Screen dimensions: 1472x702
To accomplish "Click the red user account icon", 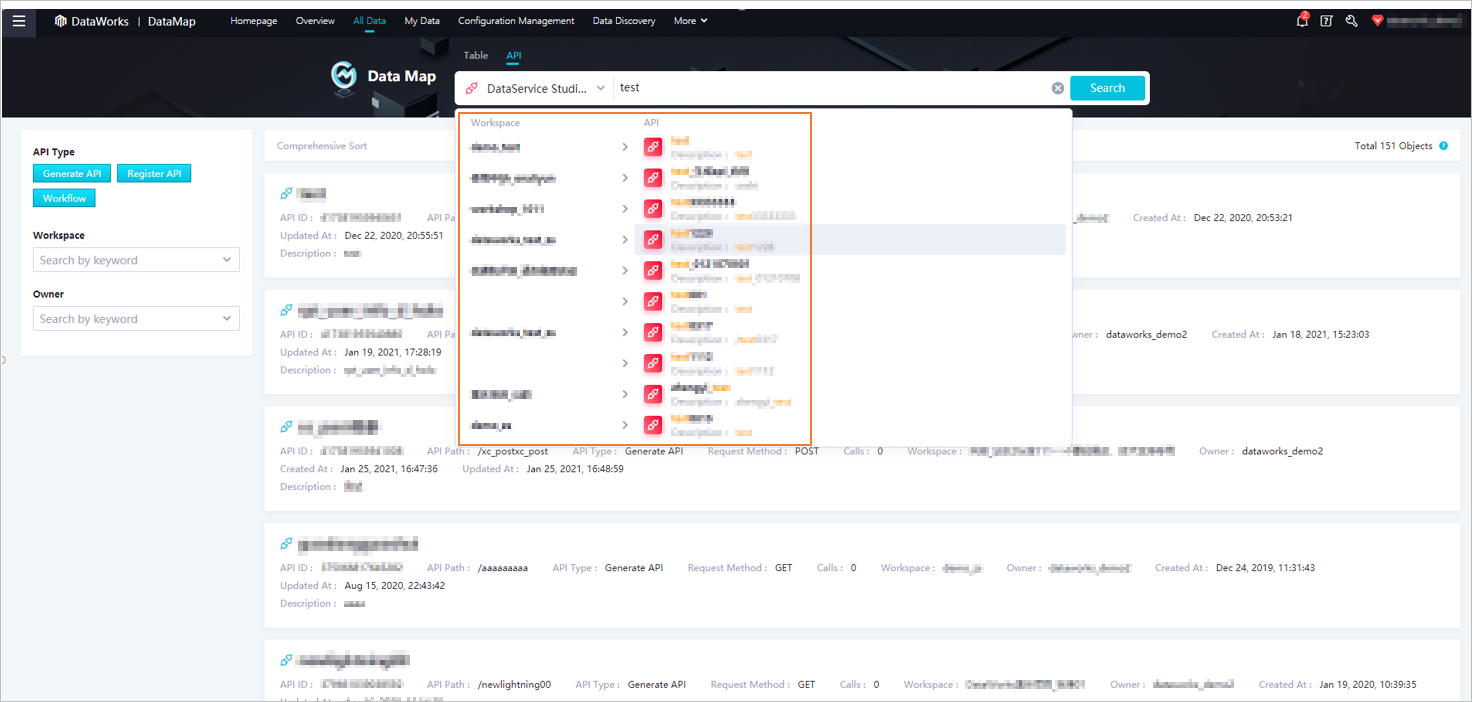I will [x=1377, y=21].
